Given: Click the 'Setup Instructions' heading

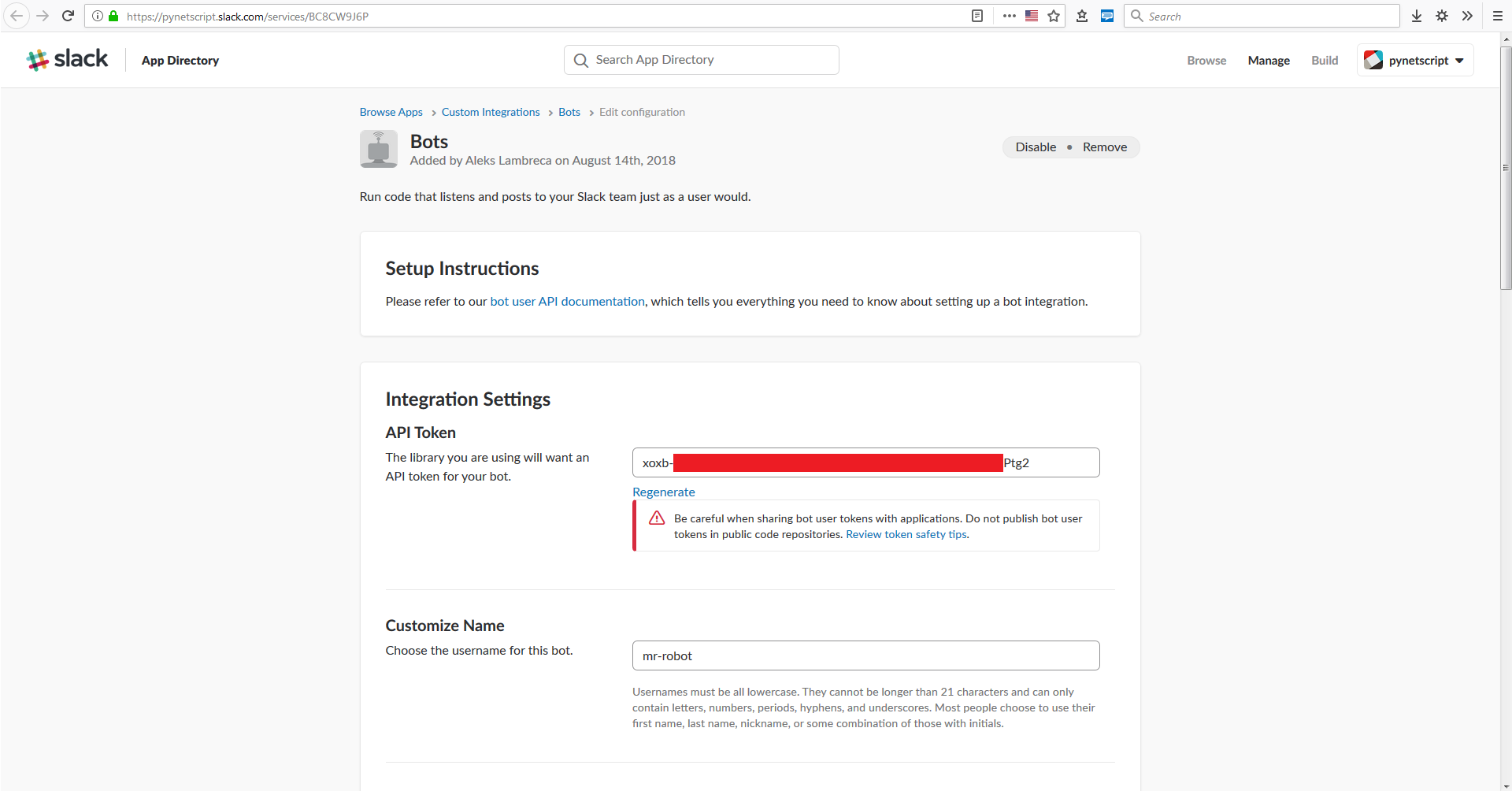Looking at the screenshot, I should point(462,269).
